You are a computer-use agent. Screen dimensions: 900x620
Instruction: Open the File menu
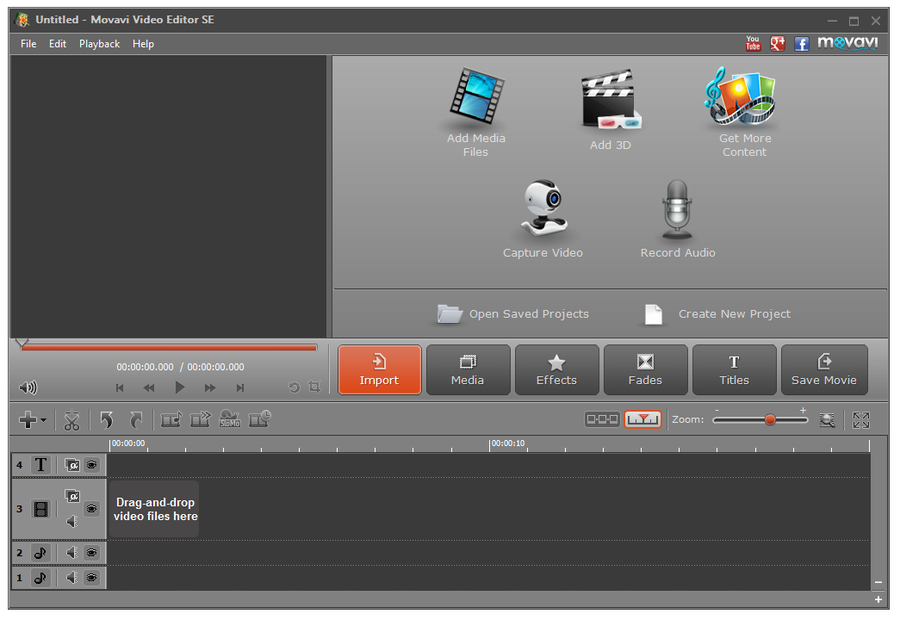tap(28, 44)
